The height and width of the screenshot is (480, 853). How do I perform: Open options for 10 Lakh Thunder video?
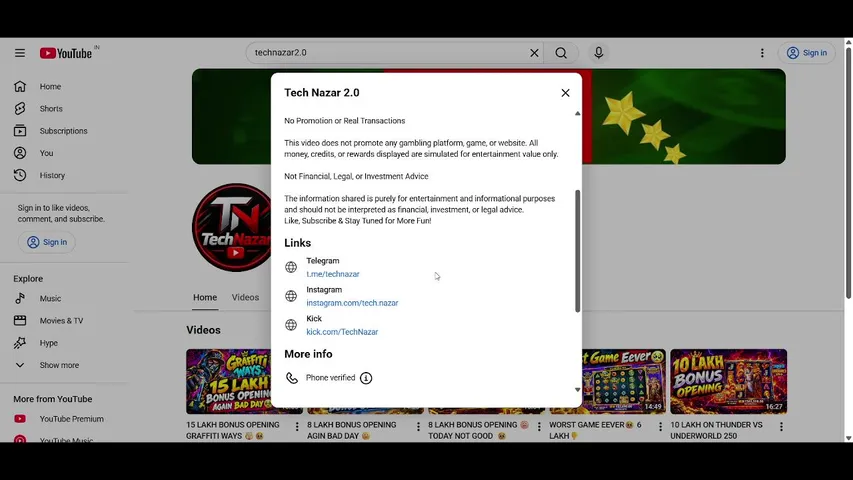pos(781,427)
